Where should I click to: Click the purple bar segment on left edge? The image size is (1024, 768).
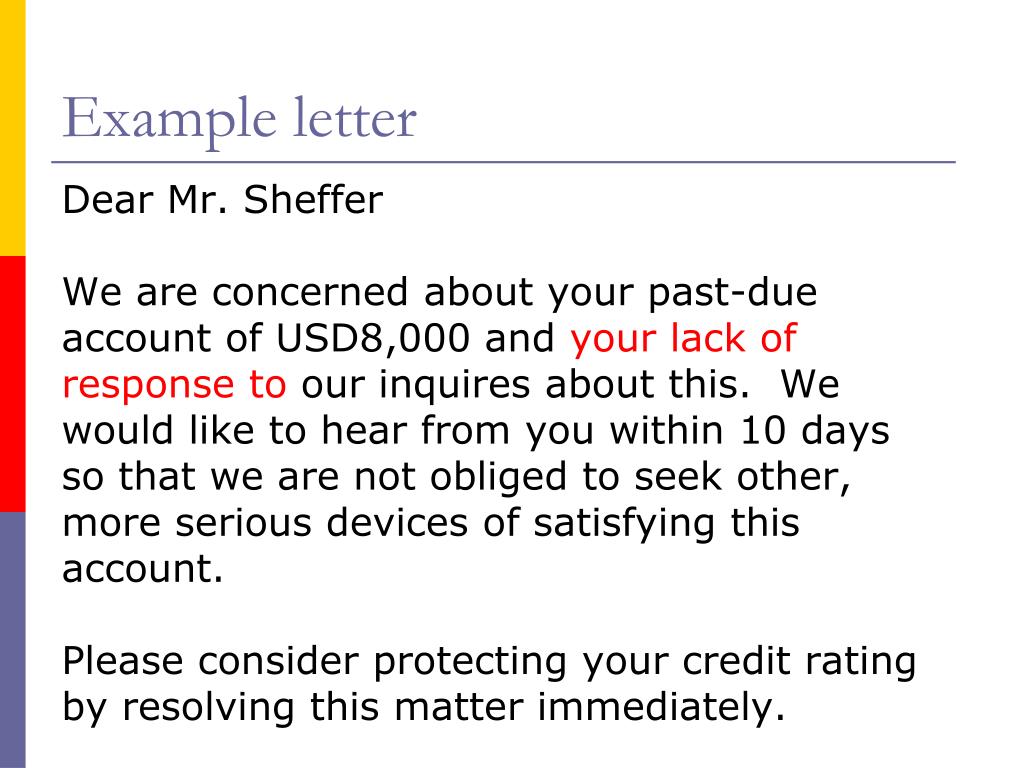click(12, 640)
